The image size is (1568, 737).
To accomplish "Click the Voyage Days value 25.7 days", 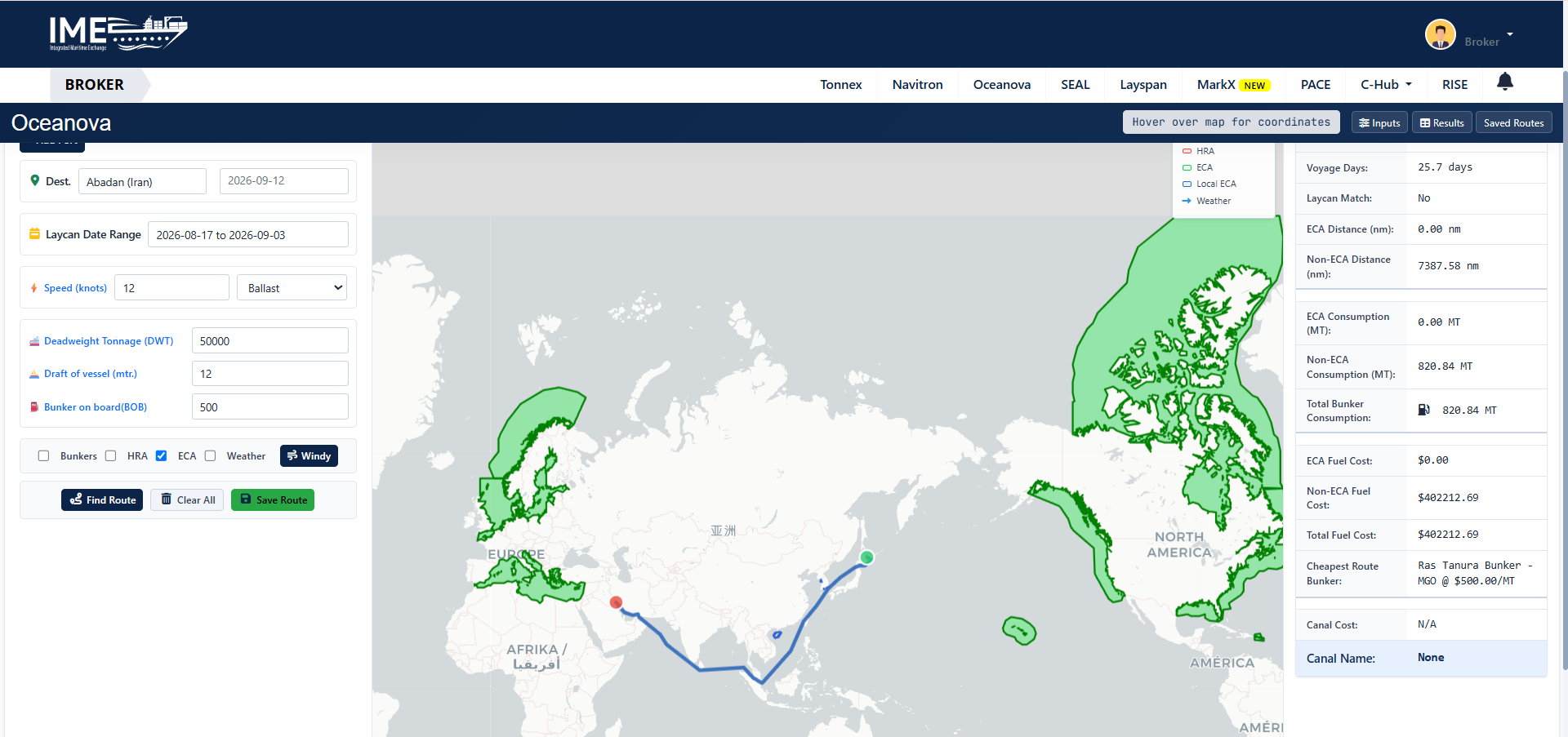I will pyautogui.click(x=1445, y=167).
